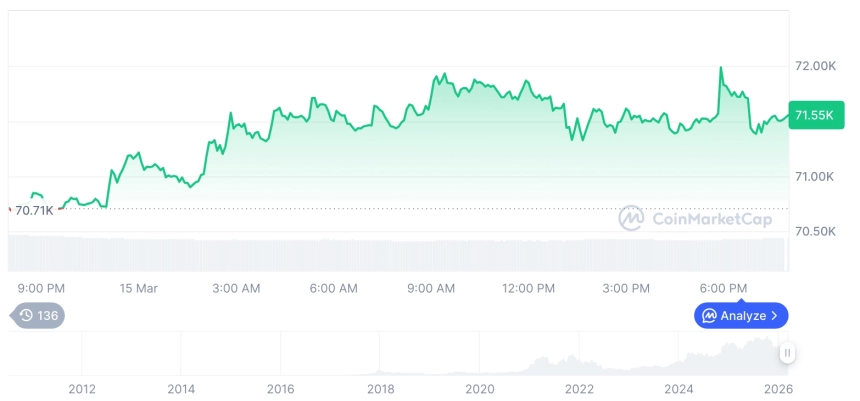Select 2022 on the overview timeline
This screenshot has width=860, height=401.
pyautogui.click(x=580, y=389)
